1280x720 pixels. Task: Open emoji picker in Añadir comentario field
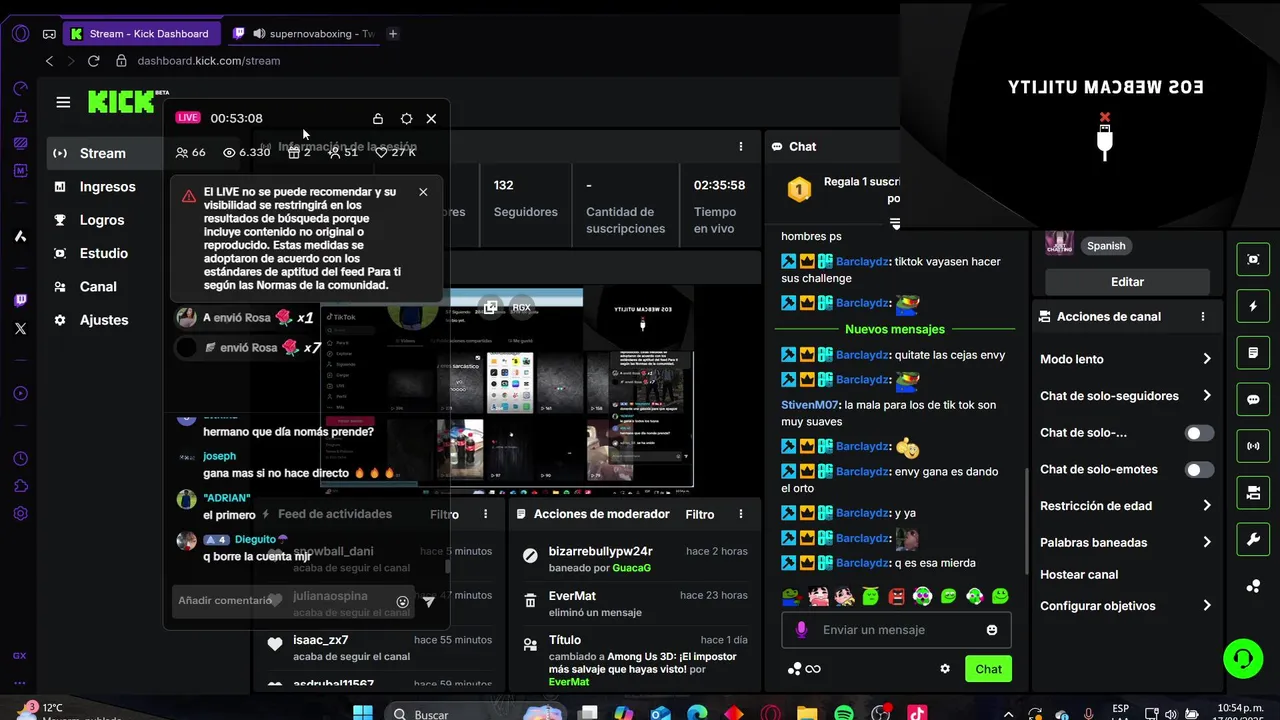pos(403,601)
